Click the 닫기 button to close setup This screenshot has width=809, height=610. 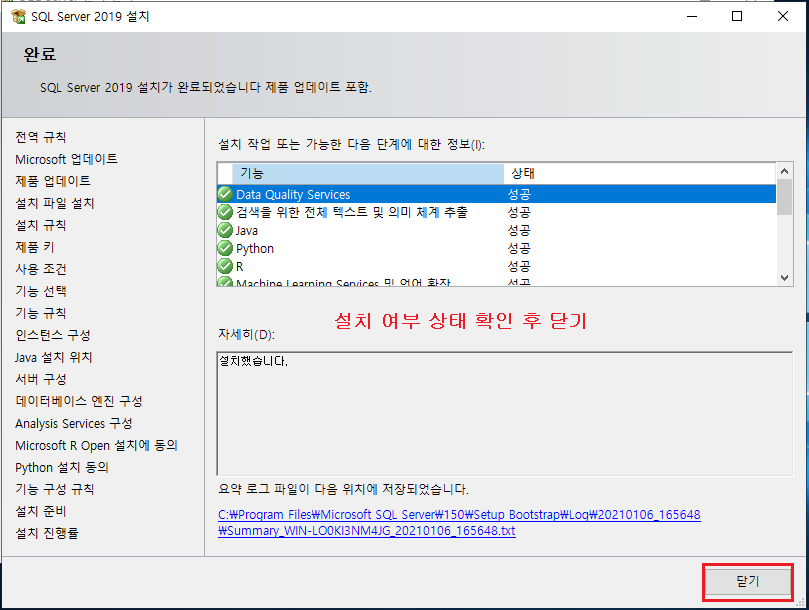pyautogui.click(x=748, y=582)
